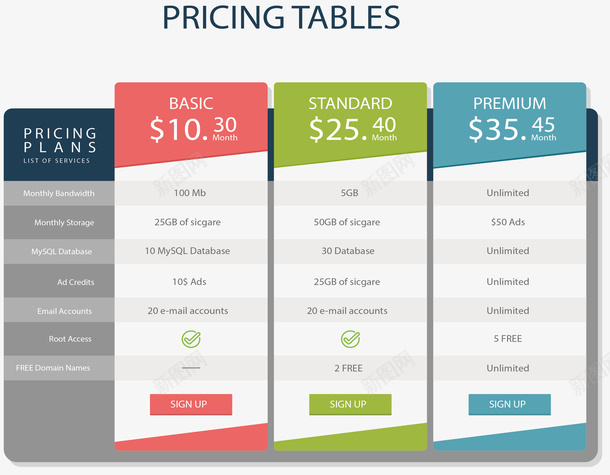Click the Basic plan Root Access checkmark
610x475 pixels.
coord(190,339)
